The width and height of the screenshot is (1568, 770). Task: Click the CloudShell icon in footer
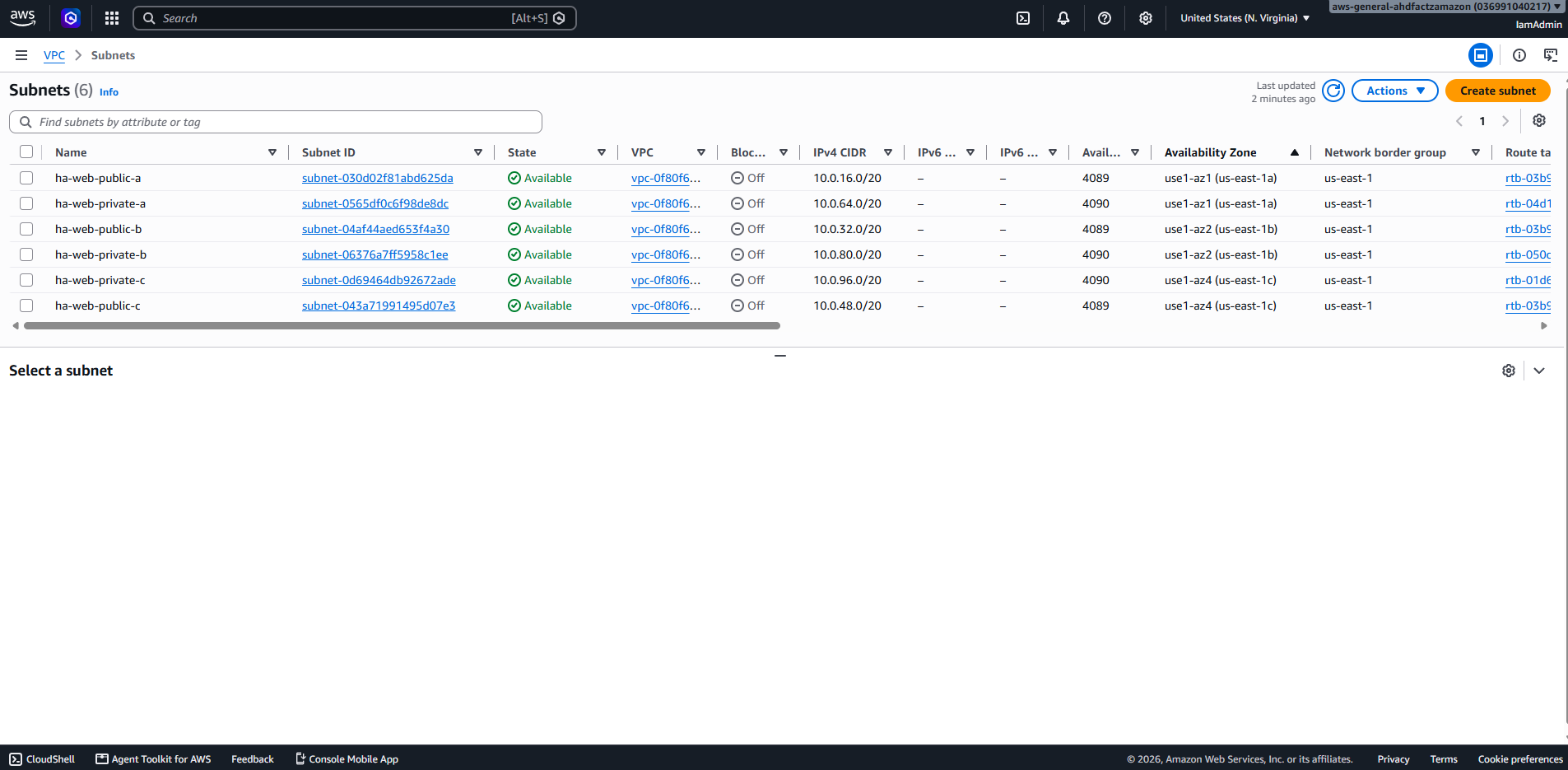(x=16, y=759)
